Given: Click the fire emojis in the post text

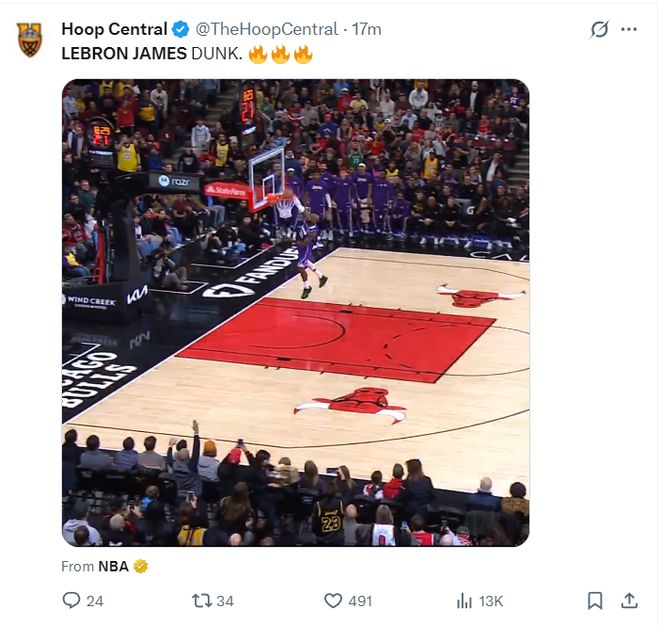Looking at the screenshot, I should [281, 54].
